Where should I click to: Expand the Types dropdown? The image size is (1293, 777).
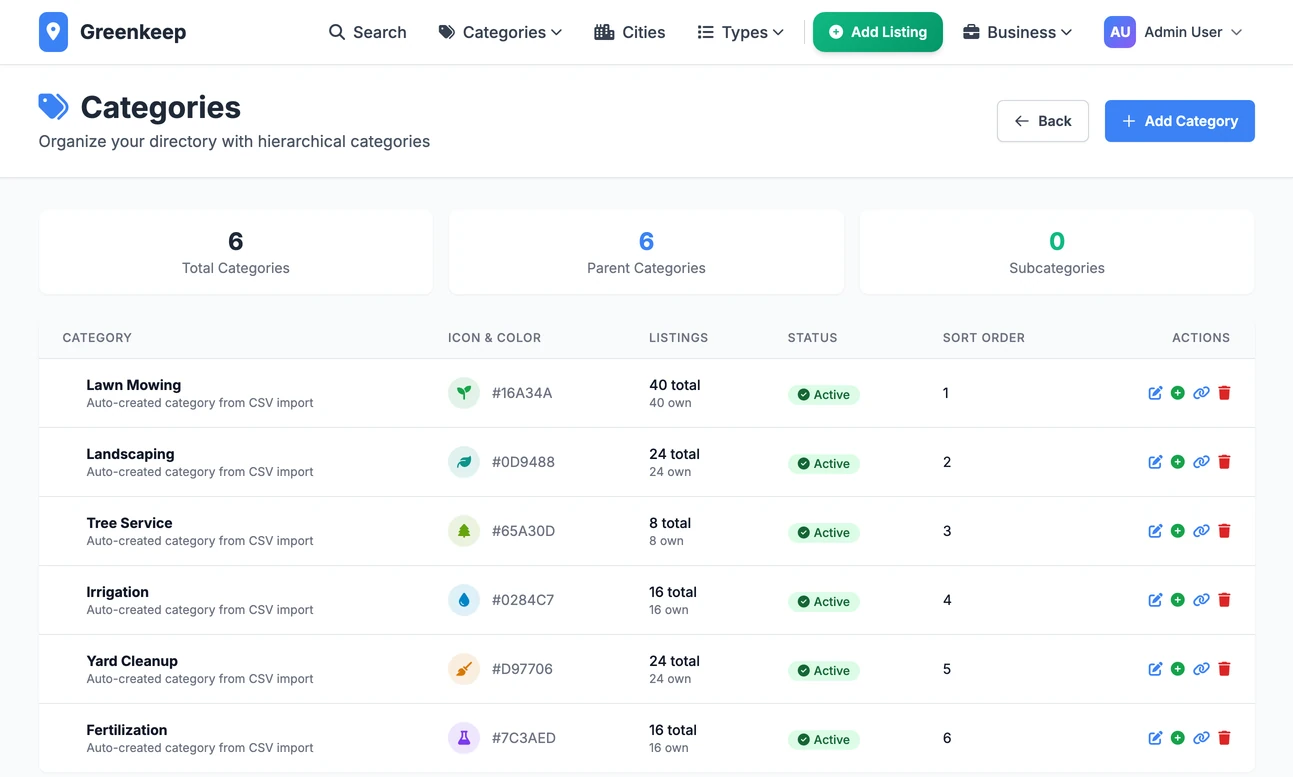click(x=740, y=32)
